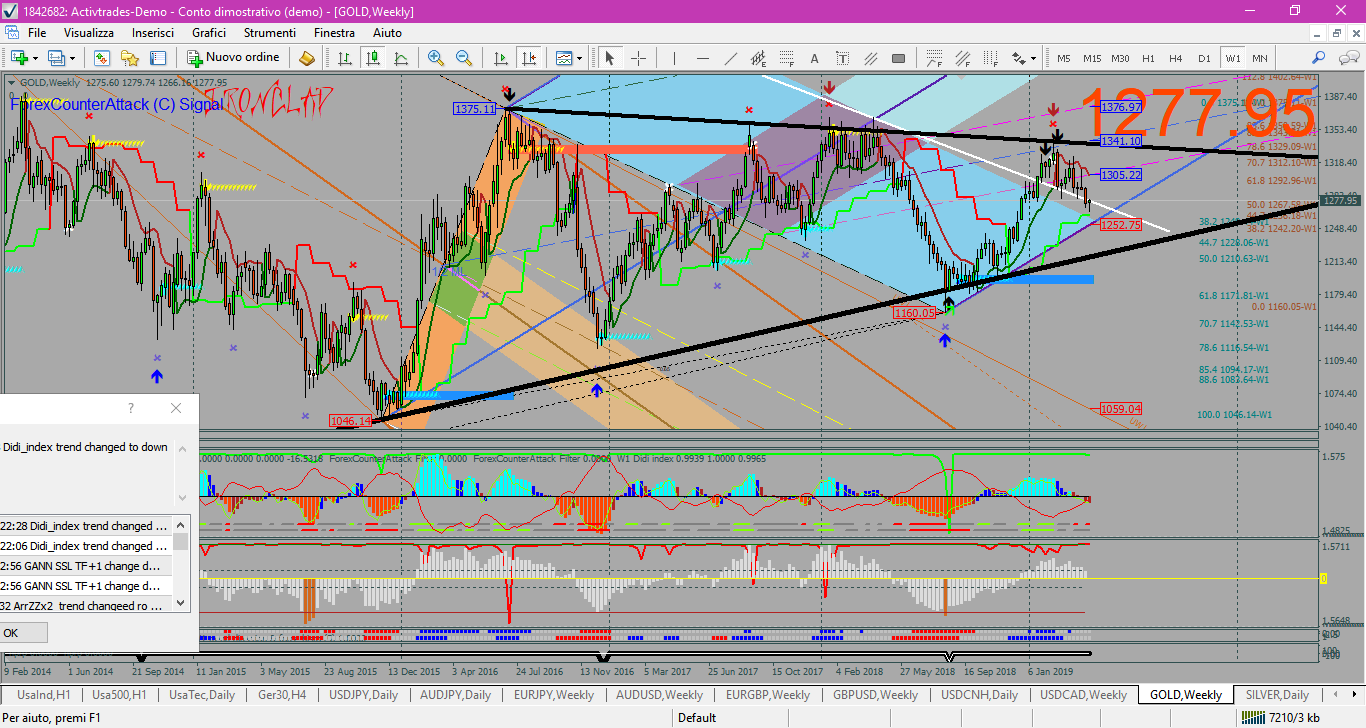The image size is (1366, 728).
Task: Click OK in the alert dialog
Action: tap(23, 633)
